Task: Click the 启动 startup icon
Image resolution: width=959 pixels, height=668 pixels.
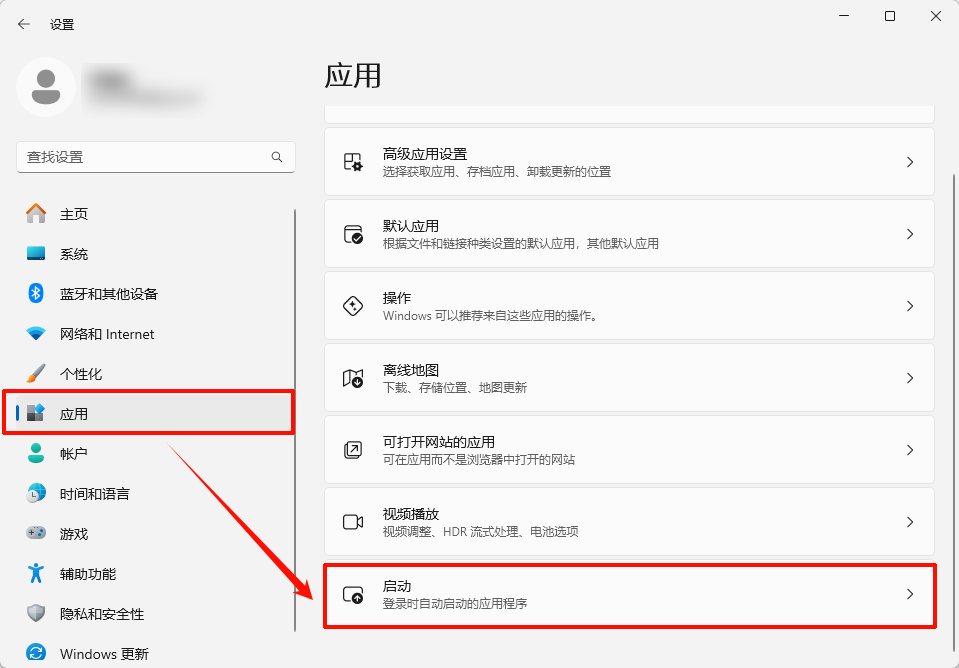Action: (353, 594)
